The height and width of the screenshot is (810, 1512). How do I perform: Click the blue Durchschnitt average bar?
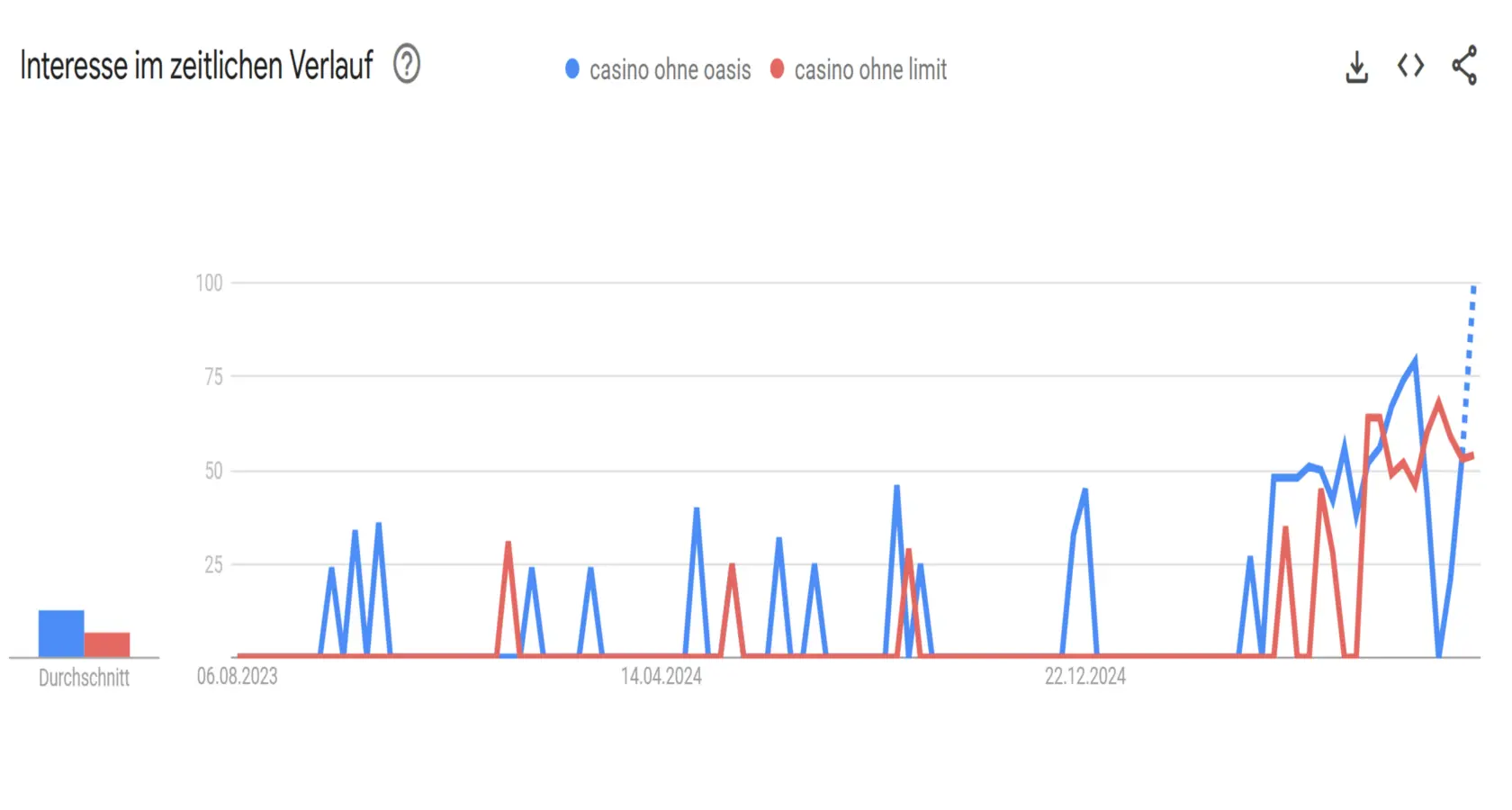click(x=61, y=634)
